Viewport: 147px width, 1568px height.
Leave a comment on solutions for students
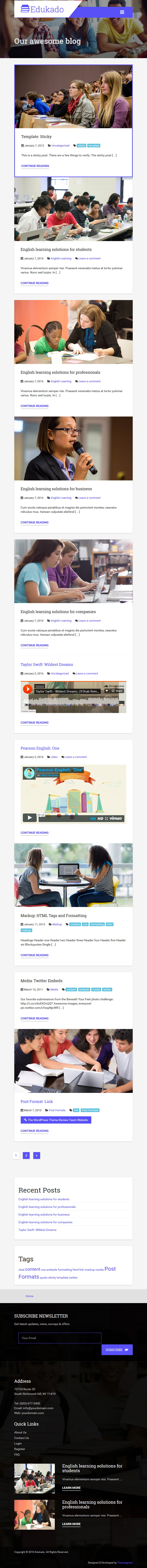point(90,258)
